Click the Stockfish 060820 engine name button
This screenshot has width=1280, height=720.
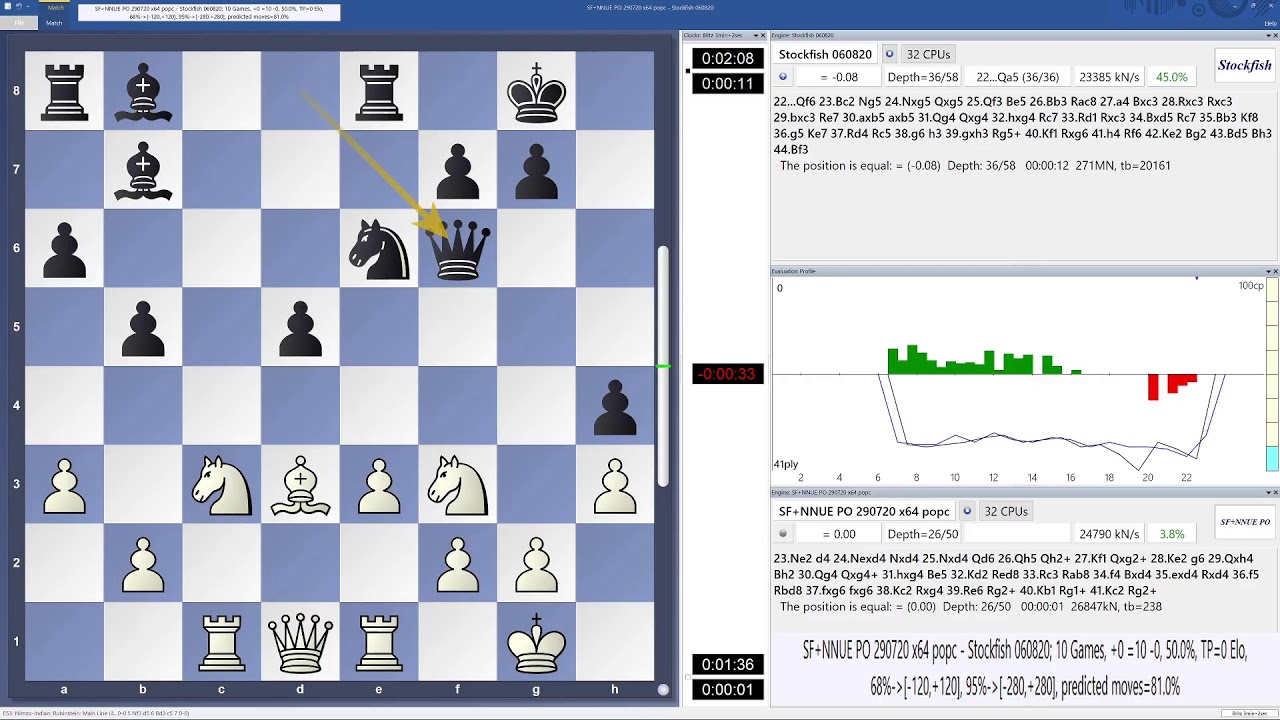click(x=825, y=54)
